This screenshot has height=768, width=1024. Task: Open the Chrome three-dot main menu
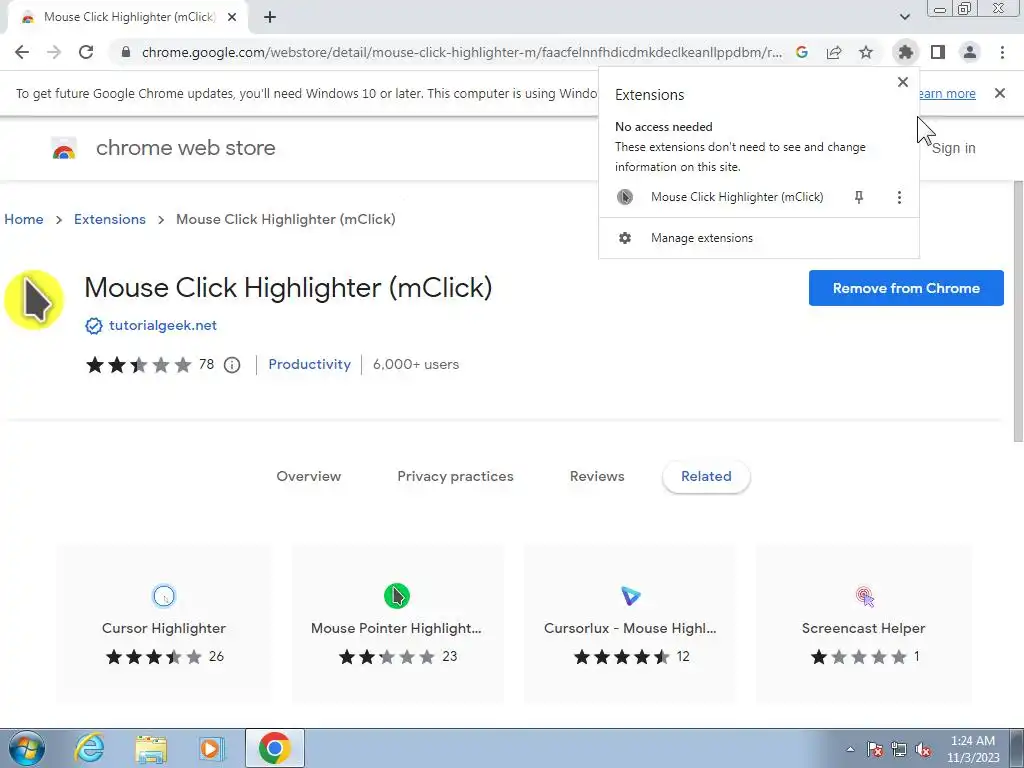tap(1002, 52)
